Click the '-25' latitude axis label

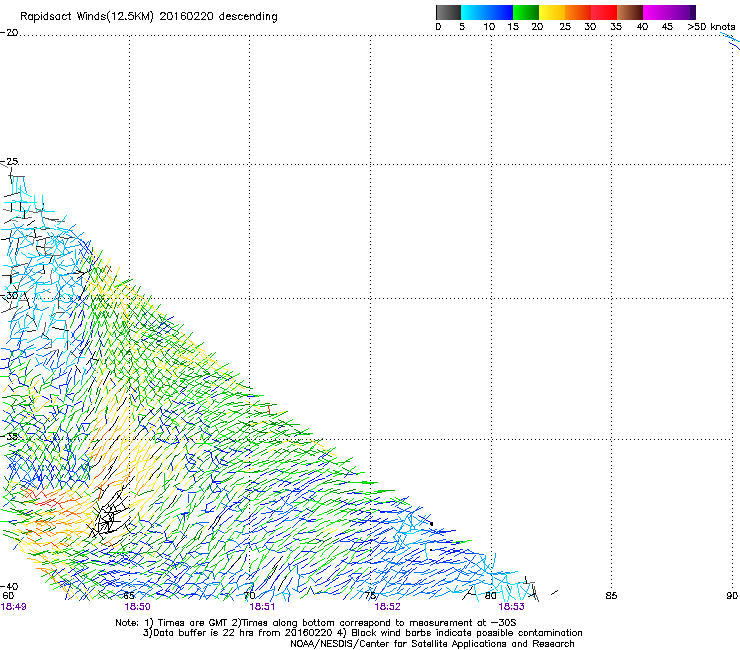tap(9, 162)
